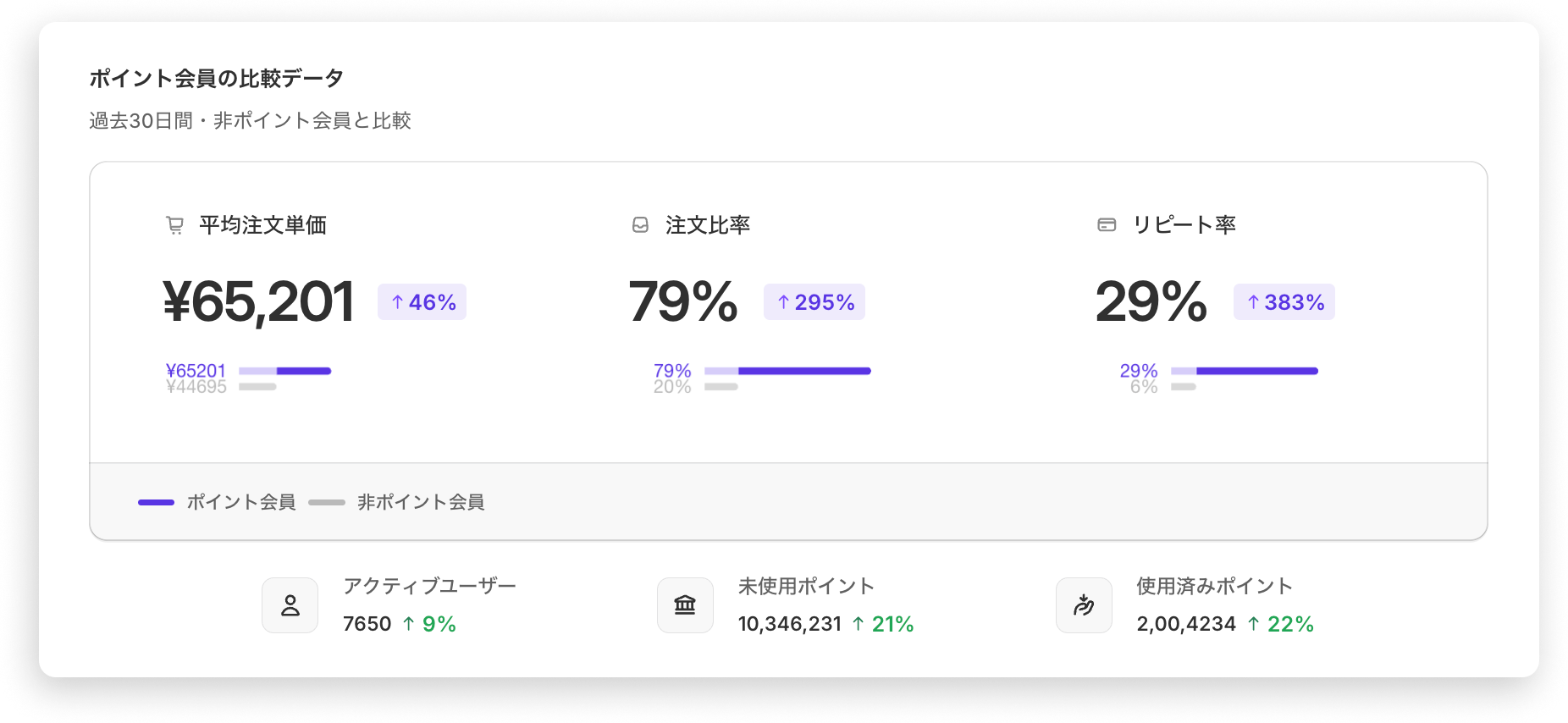Image resolution: width=1568 pixels, height=723 pixels.
Task: Click the shopping cart icon beside 平均注文単価
Action: pos(174,225)
